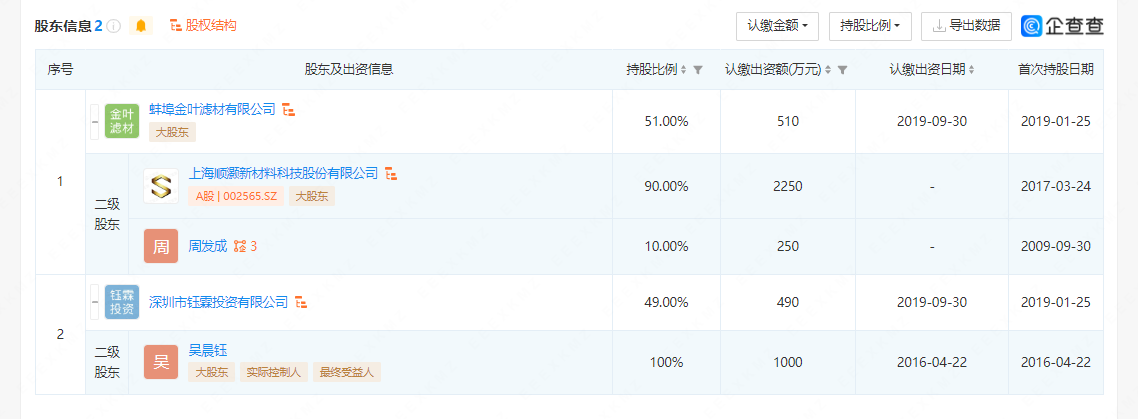
Task: Click equity tree icon beside 上海顺灏新材料科技
Action: 392,174
